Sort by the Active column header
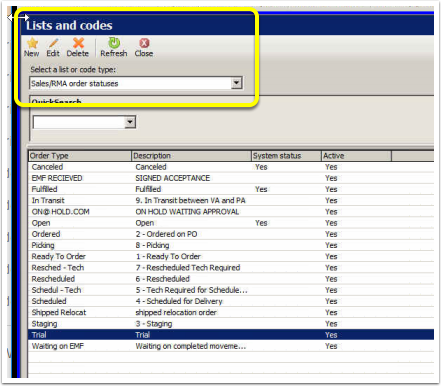Viewport: 441px width, 386px height. 356,156
